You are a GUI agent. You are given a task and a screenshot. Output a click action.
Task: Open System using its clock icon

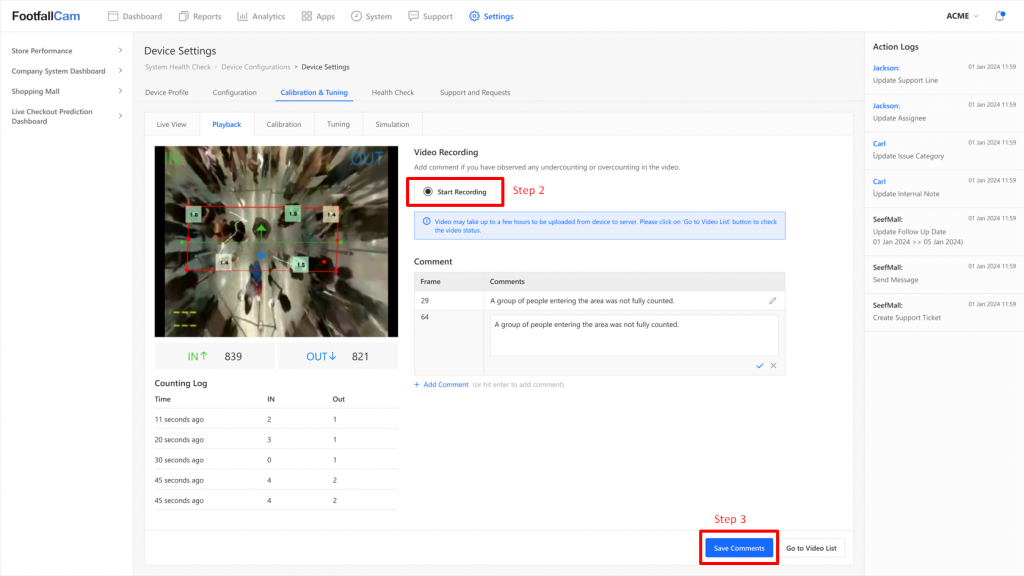pyautogui.click(x=355, y=16)
